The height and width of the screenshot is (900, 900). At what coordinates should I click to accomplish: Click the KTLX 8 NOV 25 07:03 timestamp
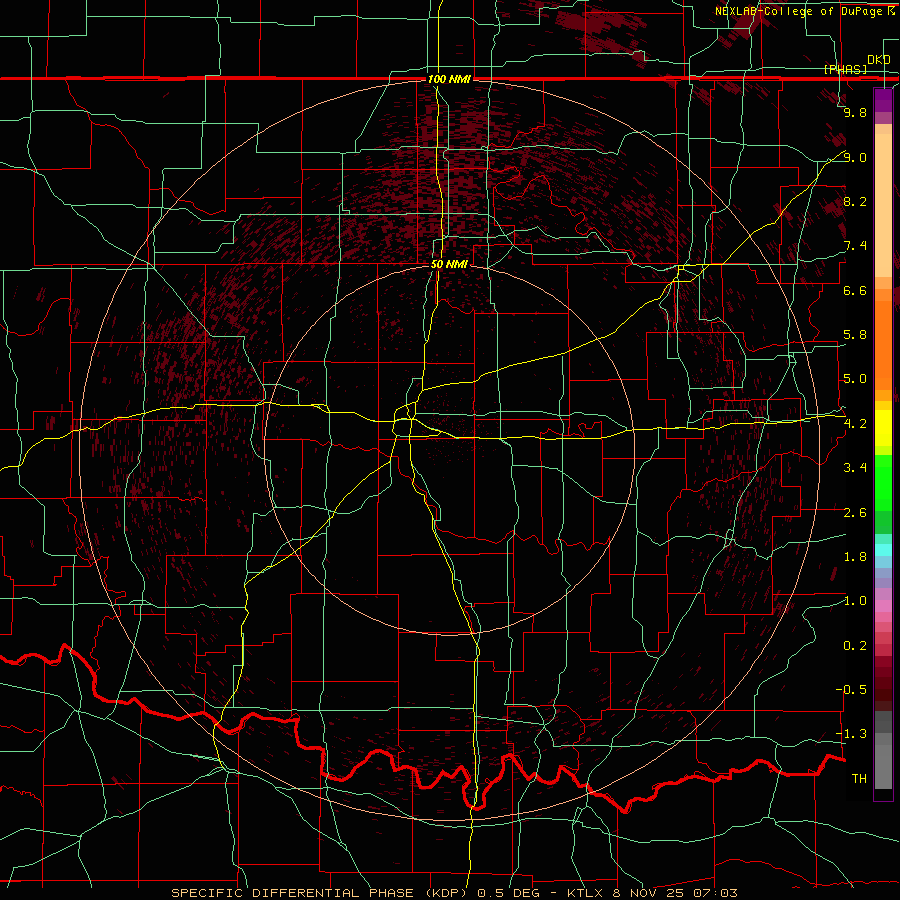(x=652, y=893)
